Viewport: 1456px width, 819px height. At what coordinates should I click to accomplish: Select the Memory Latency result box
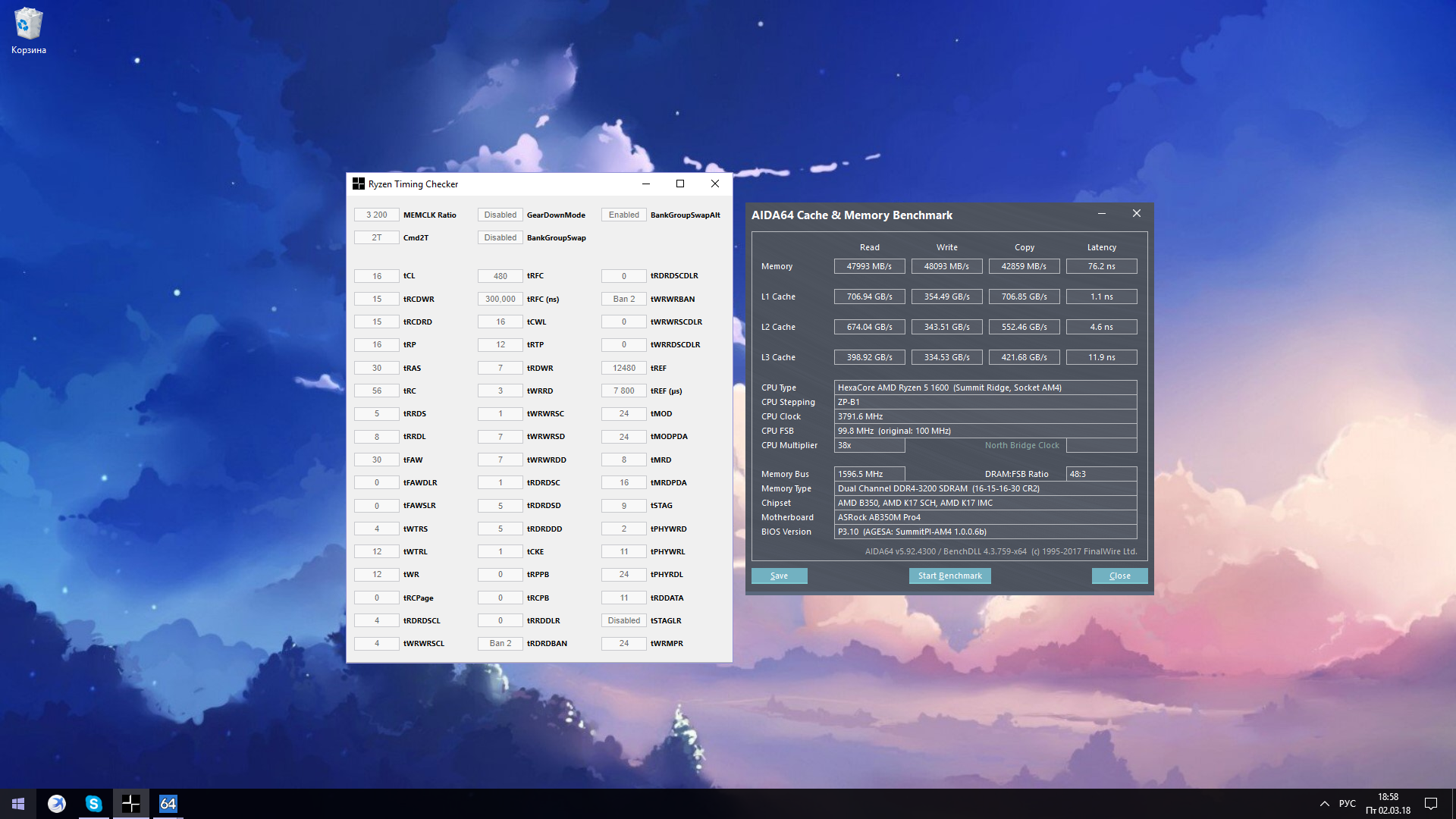coord(1101,266)
